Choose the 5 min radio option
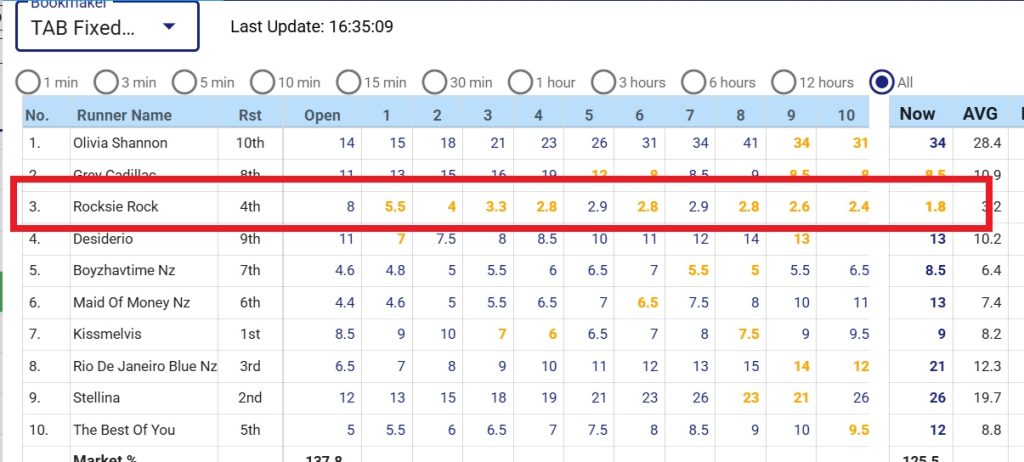 184,82
